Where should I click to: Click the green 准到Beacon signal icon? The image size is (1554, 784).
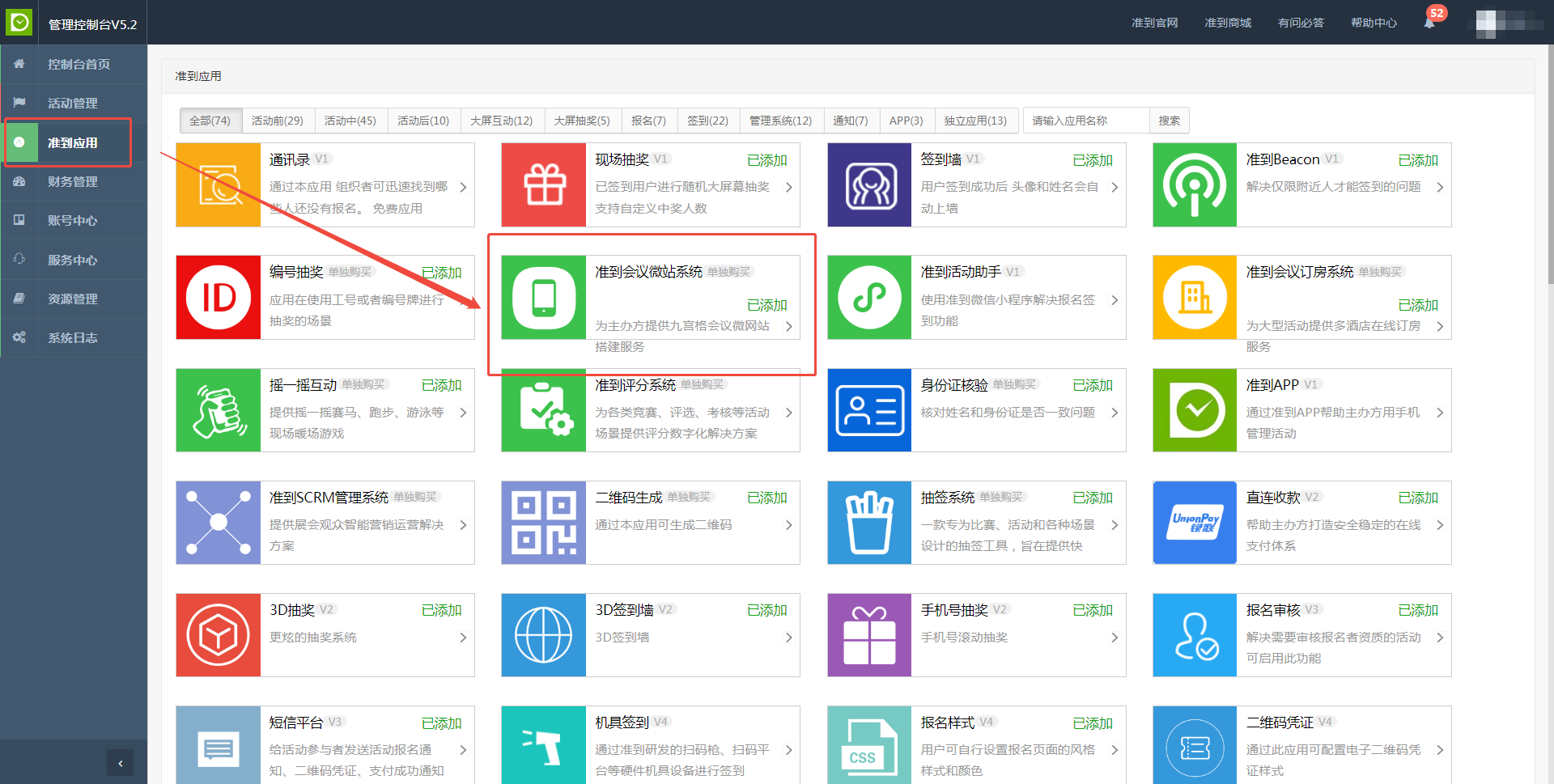coord(1195,185)
